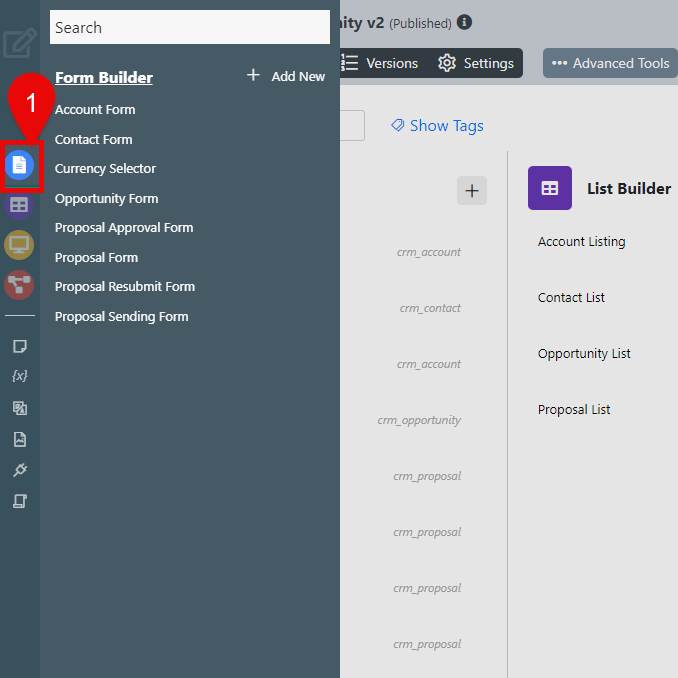Click the Show Tags link
Viewport: 678px width, 678px height.
click(x=437, y=125)
